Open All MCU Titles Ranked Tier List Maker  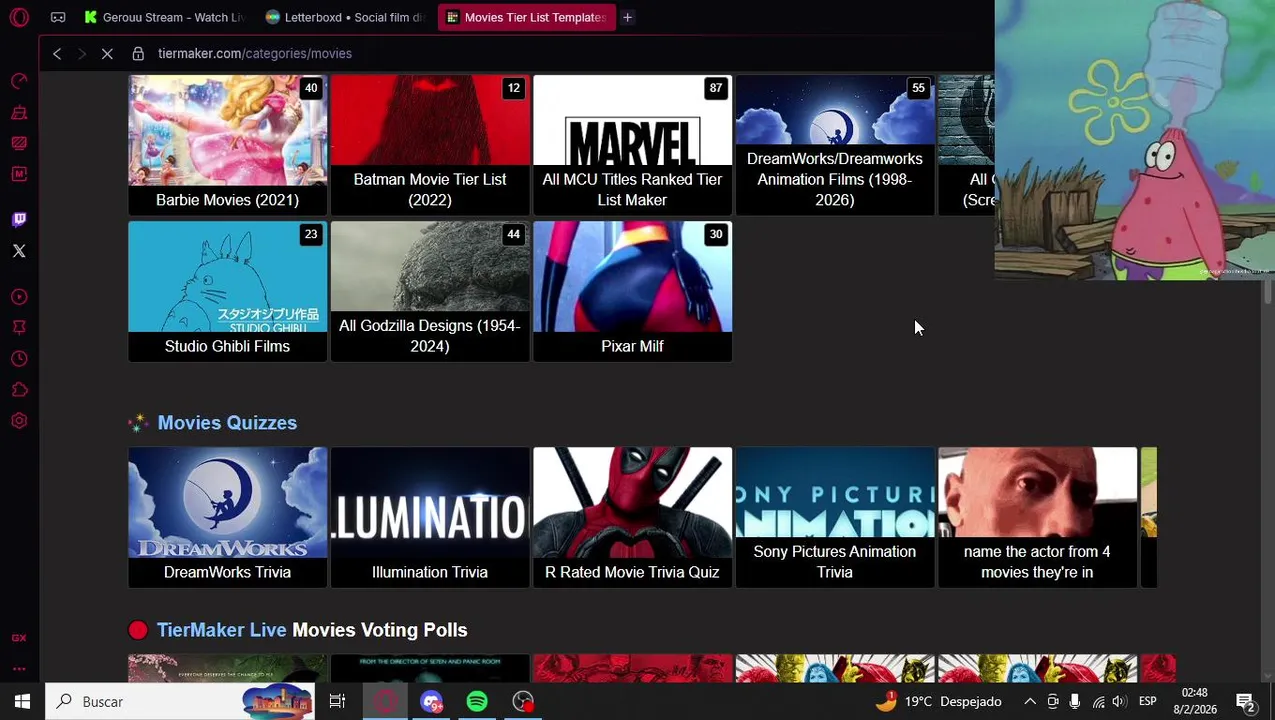pyautogui.click(x=632, y=145)
